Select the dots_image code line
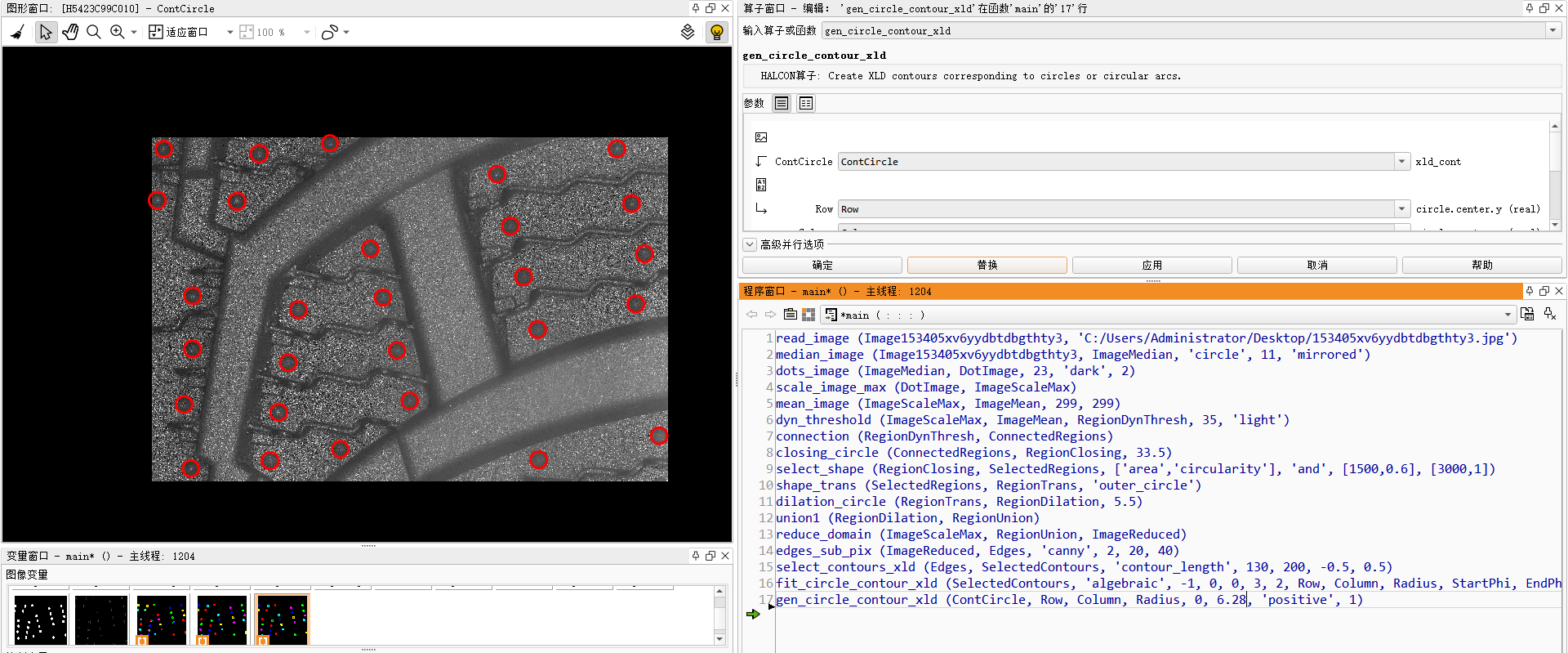This screenshot has height=653, width=1568. click(955, 371)
